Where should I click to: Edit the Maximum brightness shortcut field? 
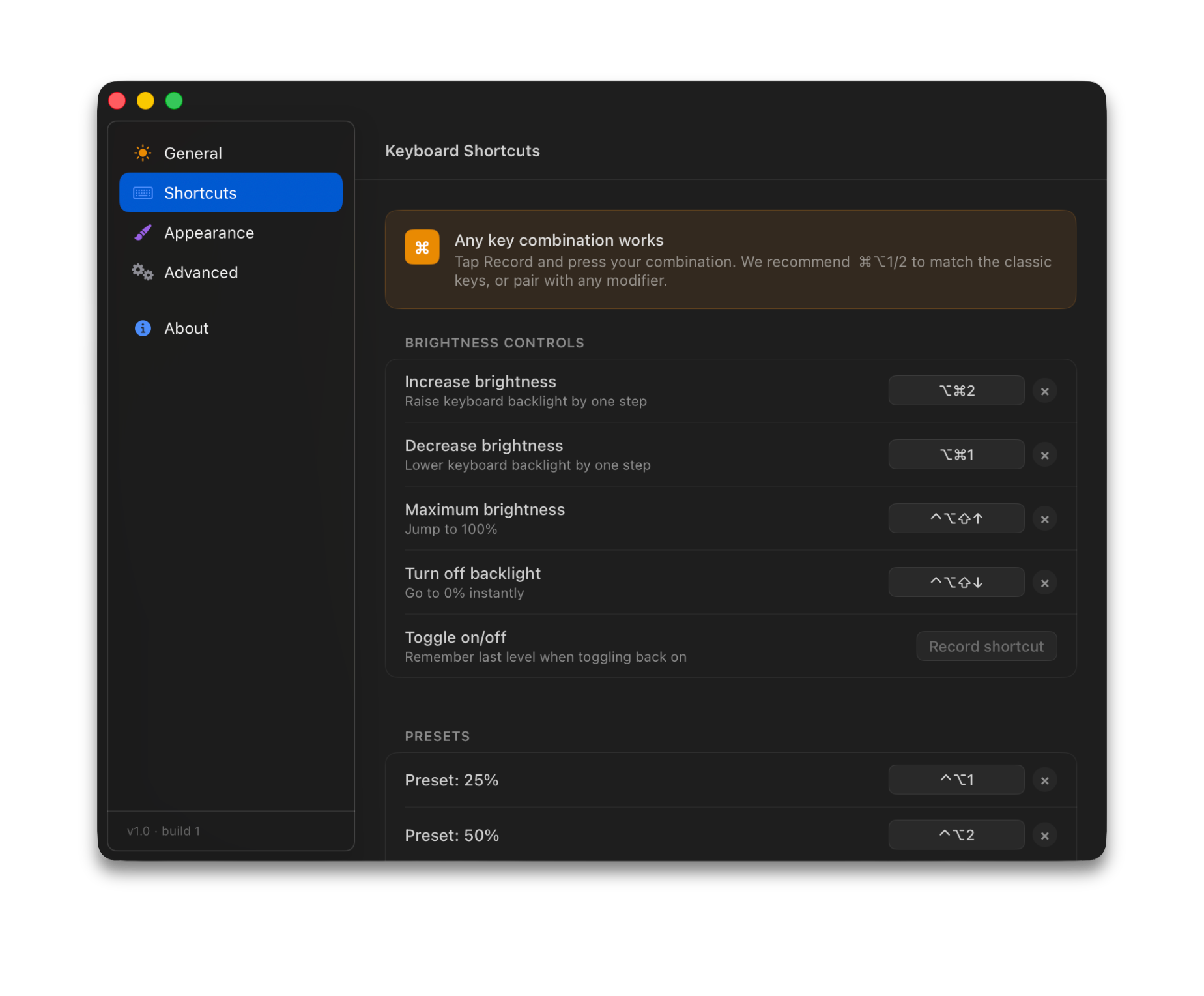point(956,518)
